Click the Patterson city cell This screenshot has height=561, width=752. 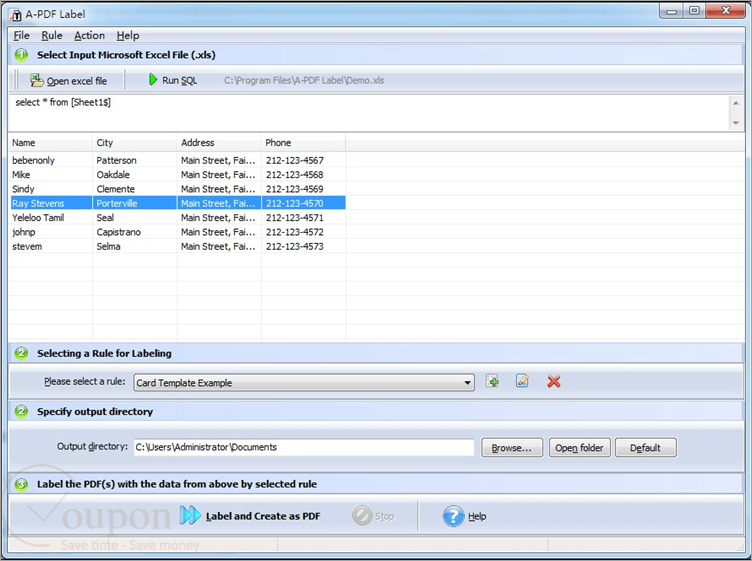point(117,160)
